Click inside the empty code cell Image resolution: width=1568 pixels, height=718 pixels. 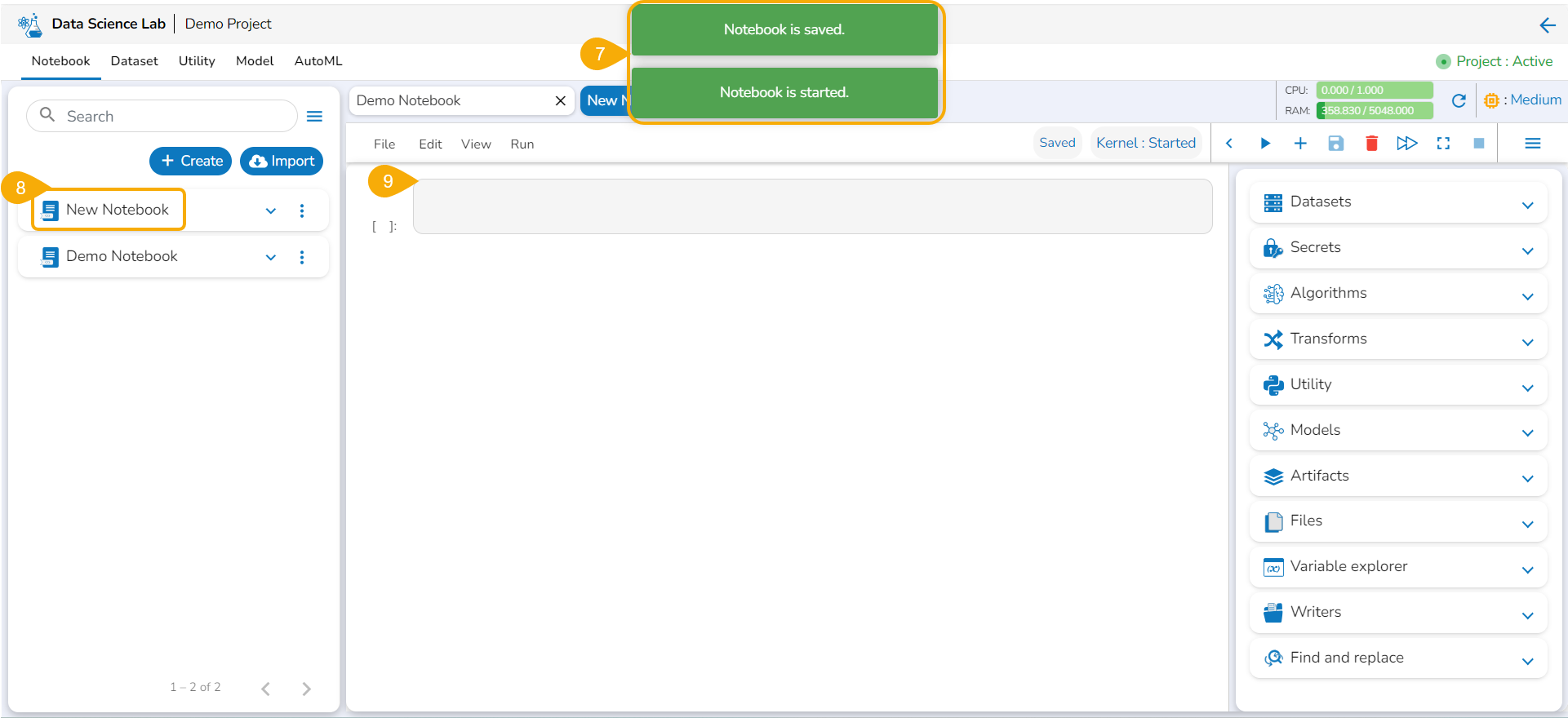point(812,206)
